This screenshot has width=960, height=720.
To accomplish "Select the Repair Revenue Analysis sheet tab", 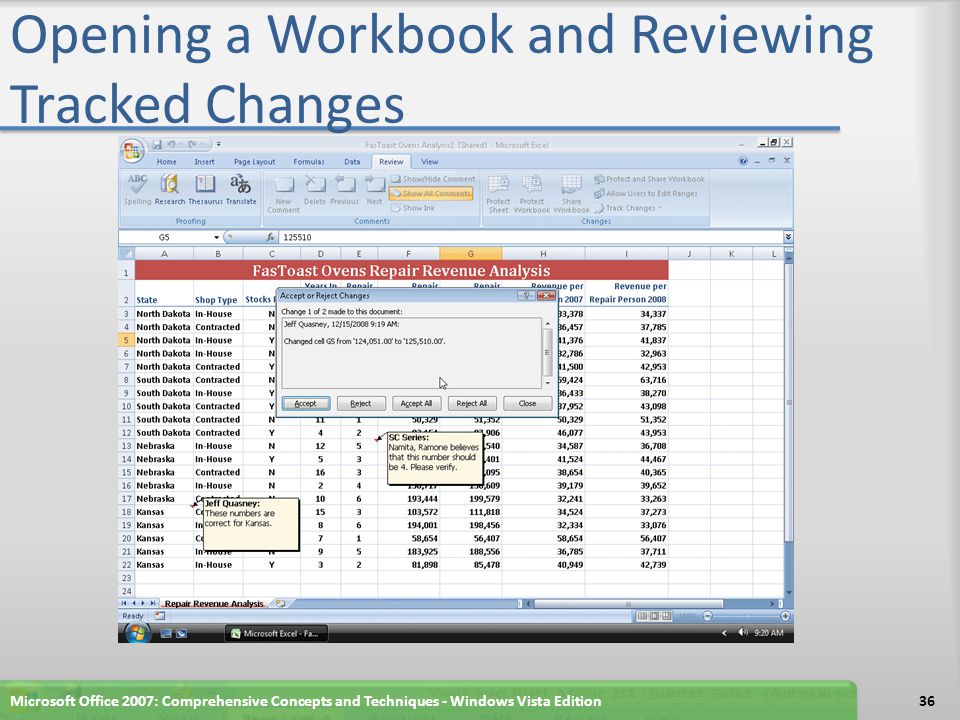I will 214,604.
